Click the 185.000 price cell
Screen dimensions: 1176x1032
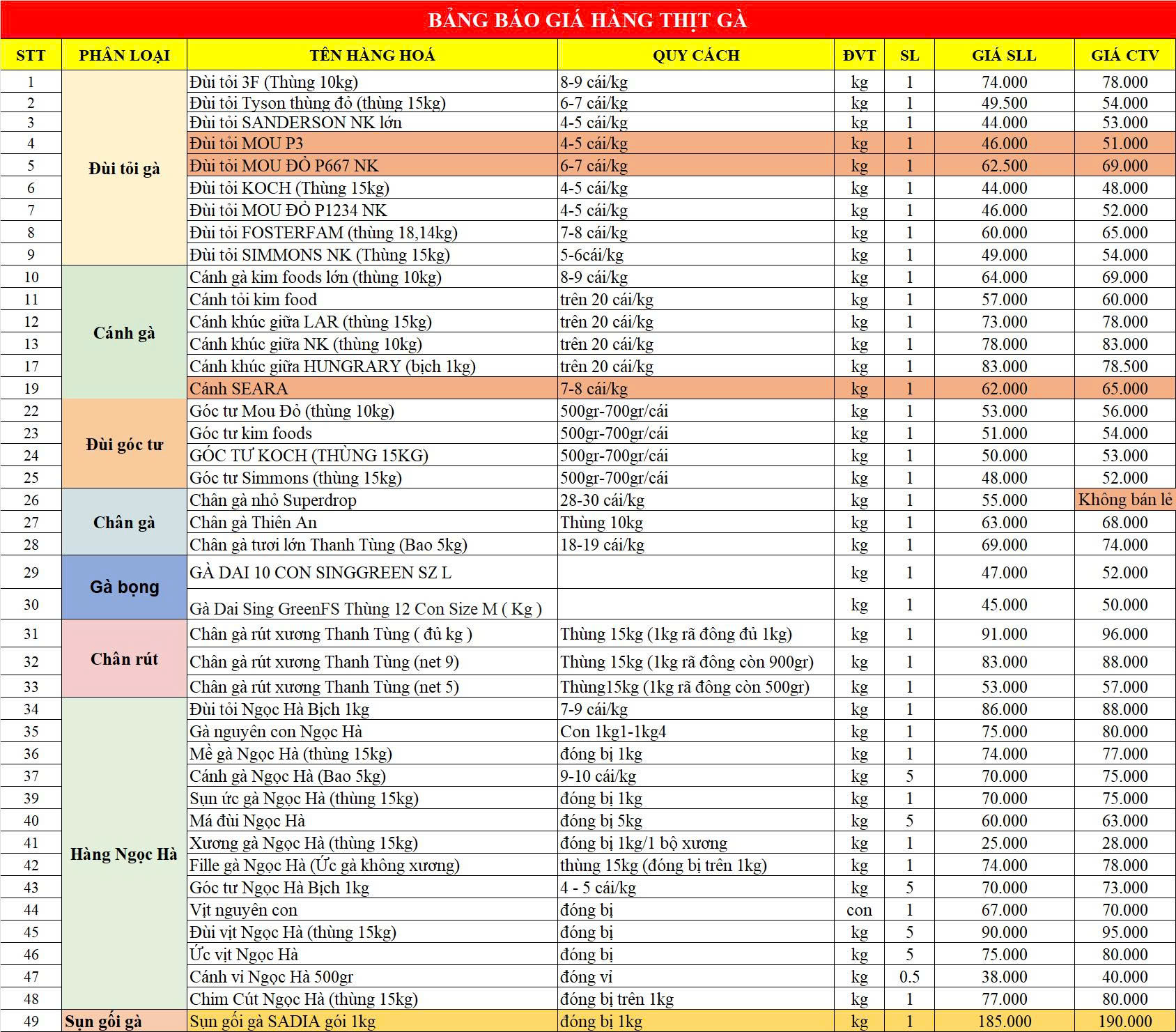coord(1004,1022)
